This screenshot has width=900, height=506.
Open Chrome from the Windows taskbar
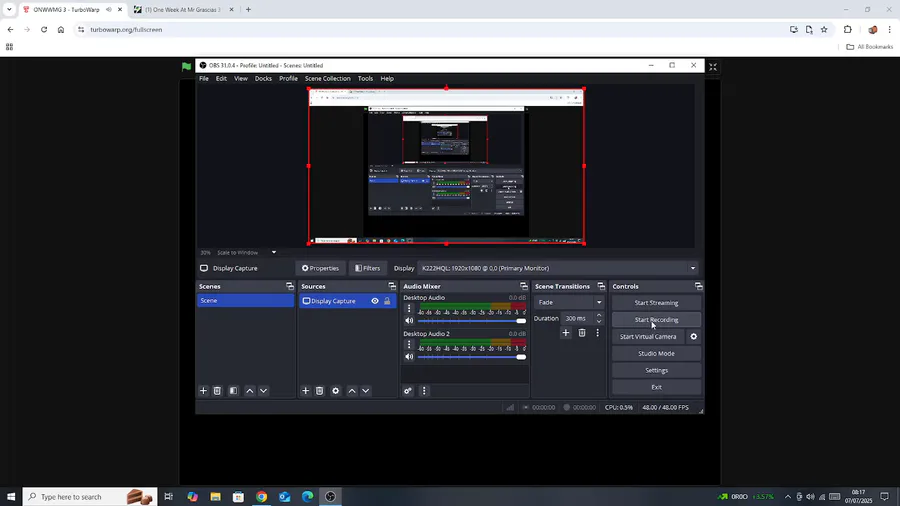(261, 497)
